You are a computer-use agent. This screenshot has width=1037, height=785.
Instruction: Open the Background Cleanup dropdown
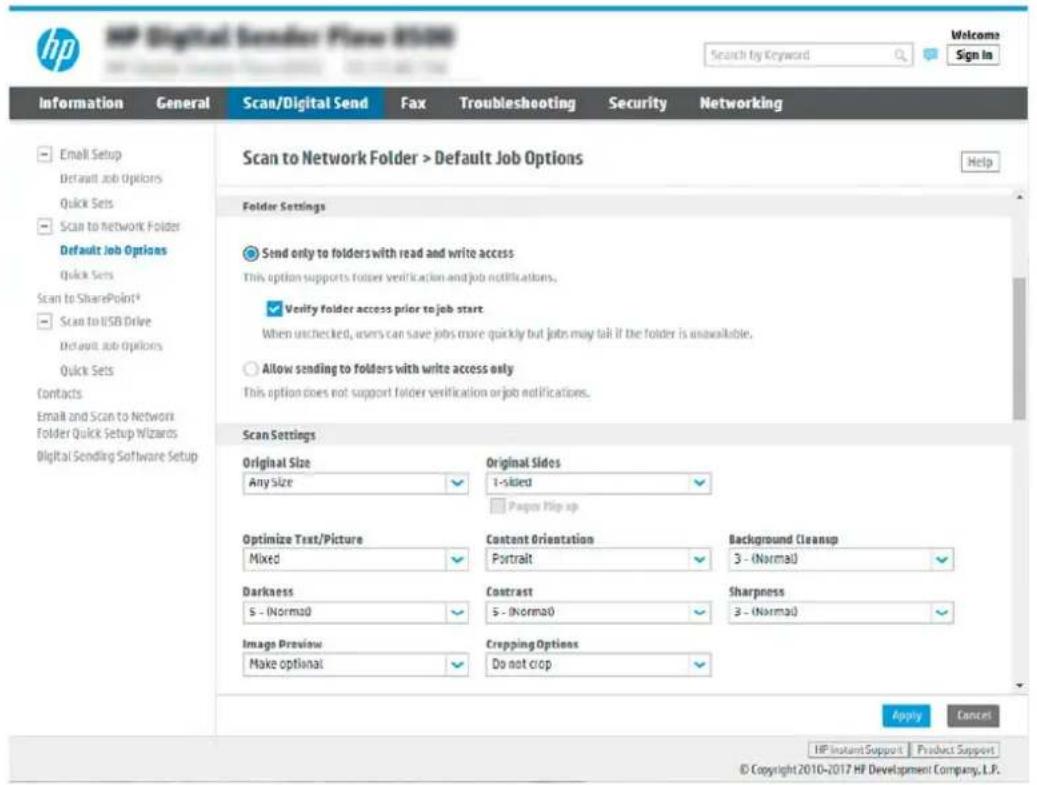841,559
